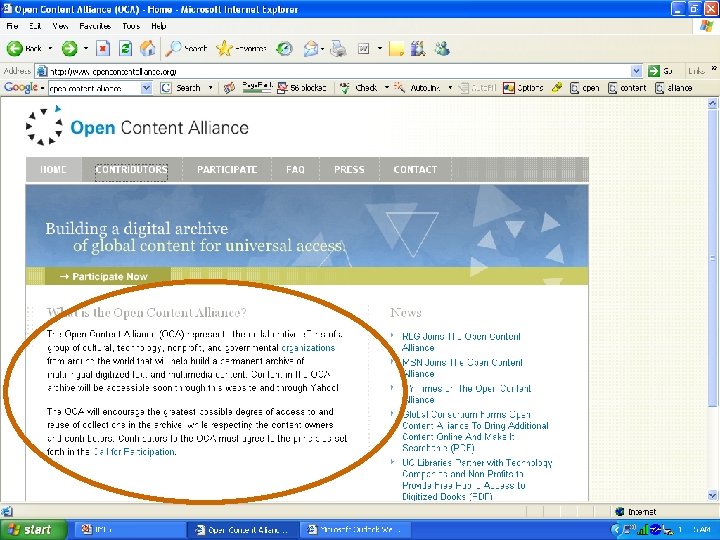This screenshot has width=720, height=540.
Task: Open the PRESS site tab
Action: (349, 169)
